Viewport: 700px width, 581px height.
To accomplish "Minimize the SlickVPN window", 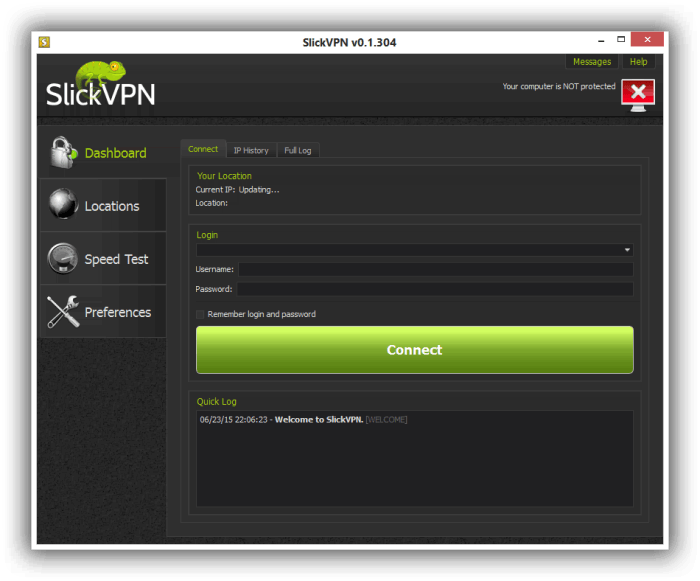I will click(601, 41).
